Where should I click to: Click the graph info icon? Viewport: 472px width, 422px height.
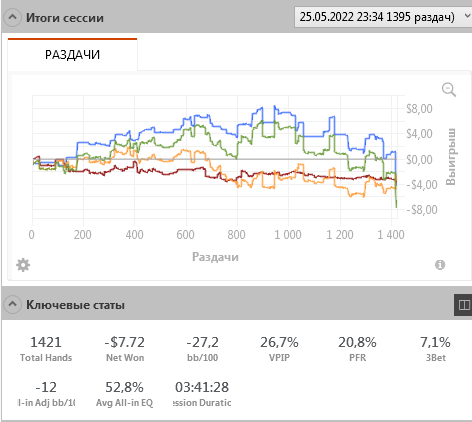coord(440,265)
